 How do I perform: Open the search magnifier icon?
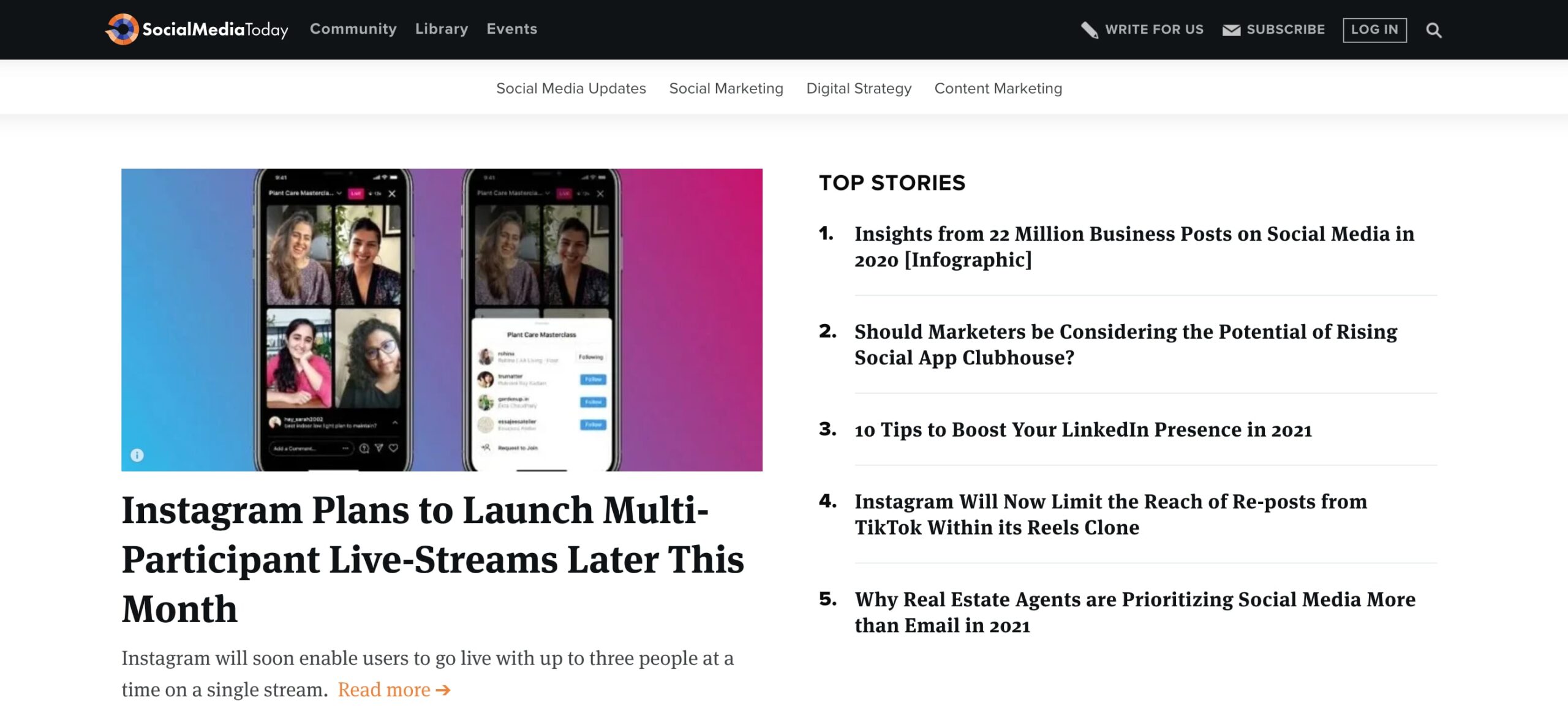(x=1433, y=30)
